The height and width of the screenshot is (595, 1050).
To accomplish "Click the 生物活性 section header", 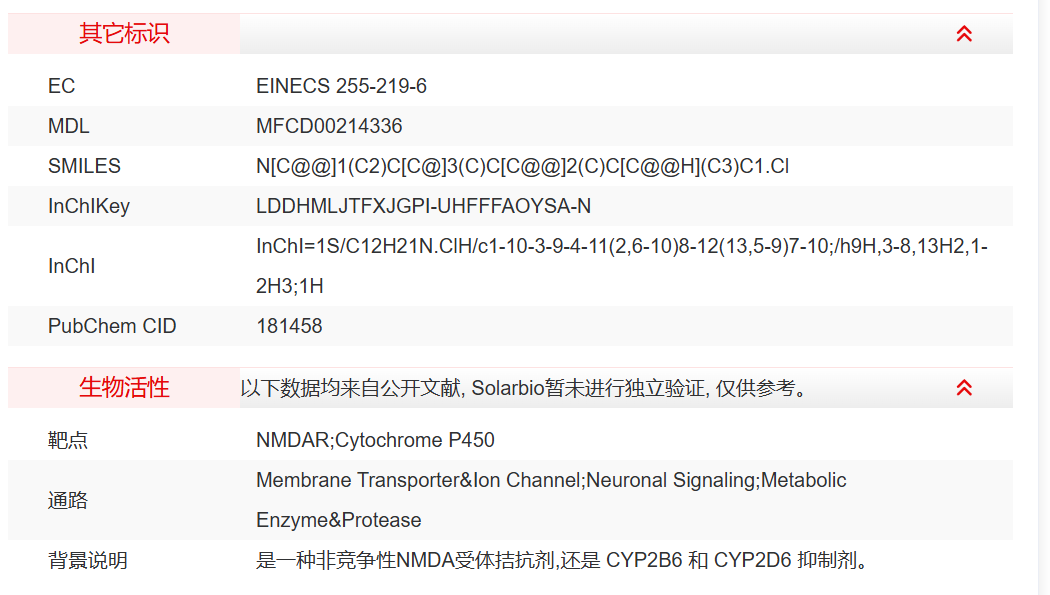I will [124, 388].
